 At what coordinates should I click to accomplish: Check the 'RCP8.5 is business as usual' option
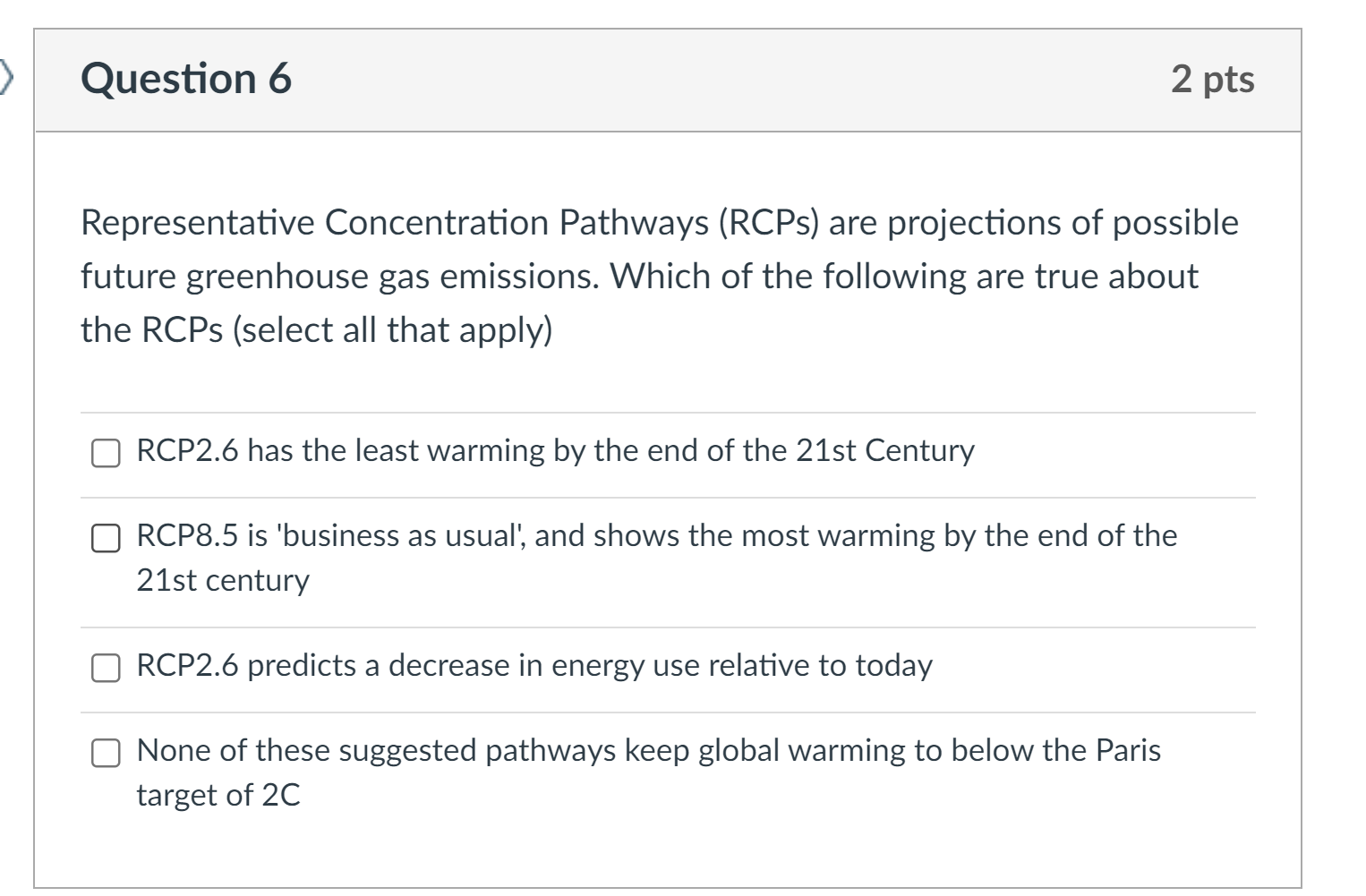tap(106, 540)
